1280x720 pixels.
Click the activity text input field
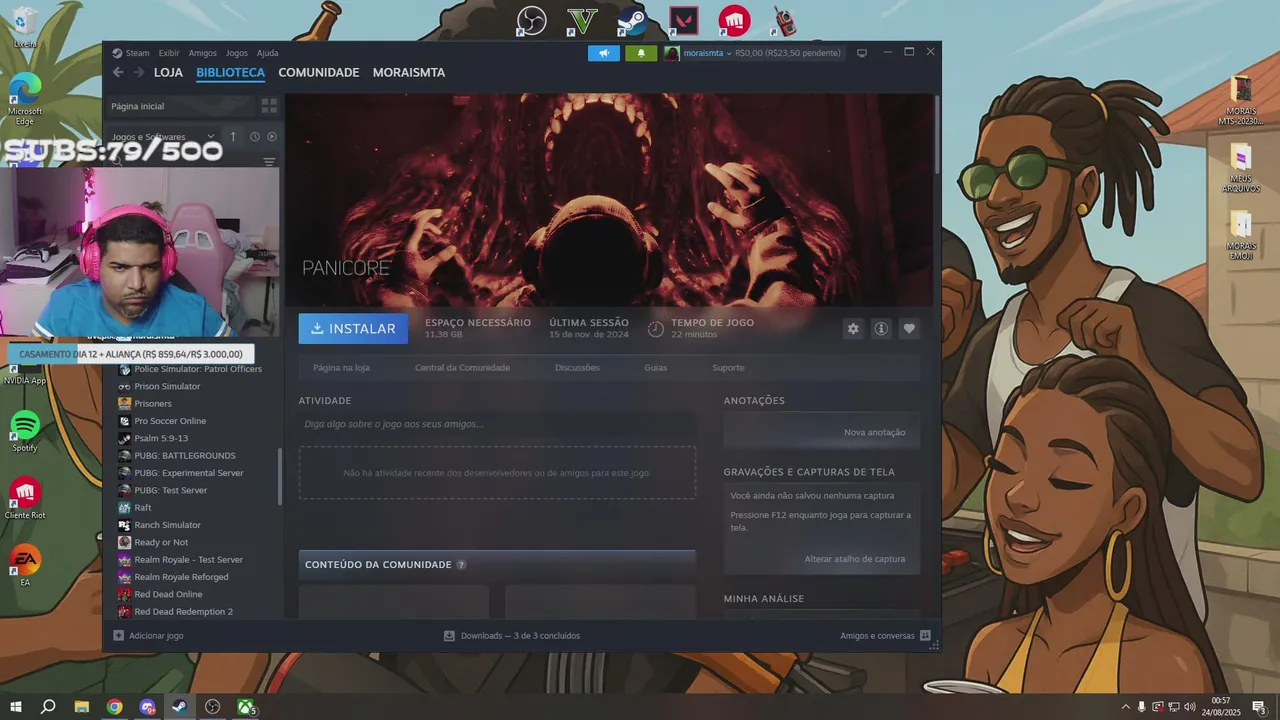point(497,424)
